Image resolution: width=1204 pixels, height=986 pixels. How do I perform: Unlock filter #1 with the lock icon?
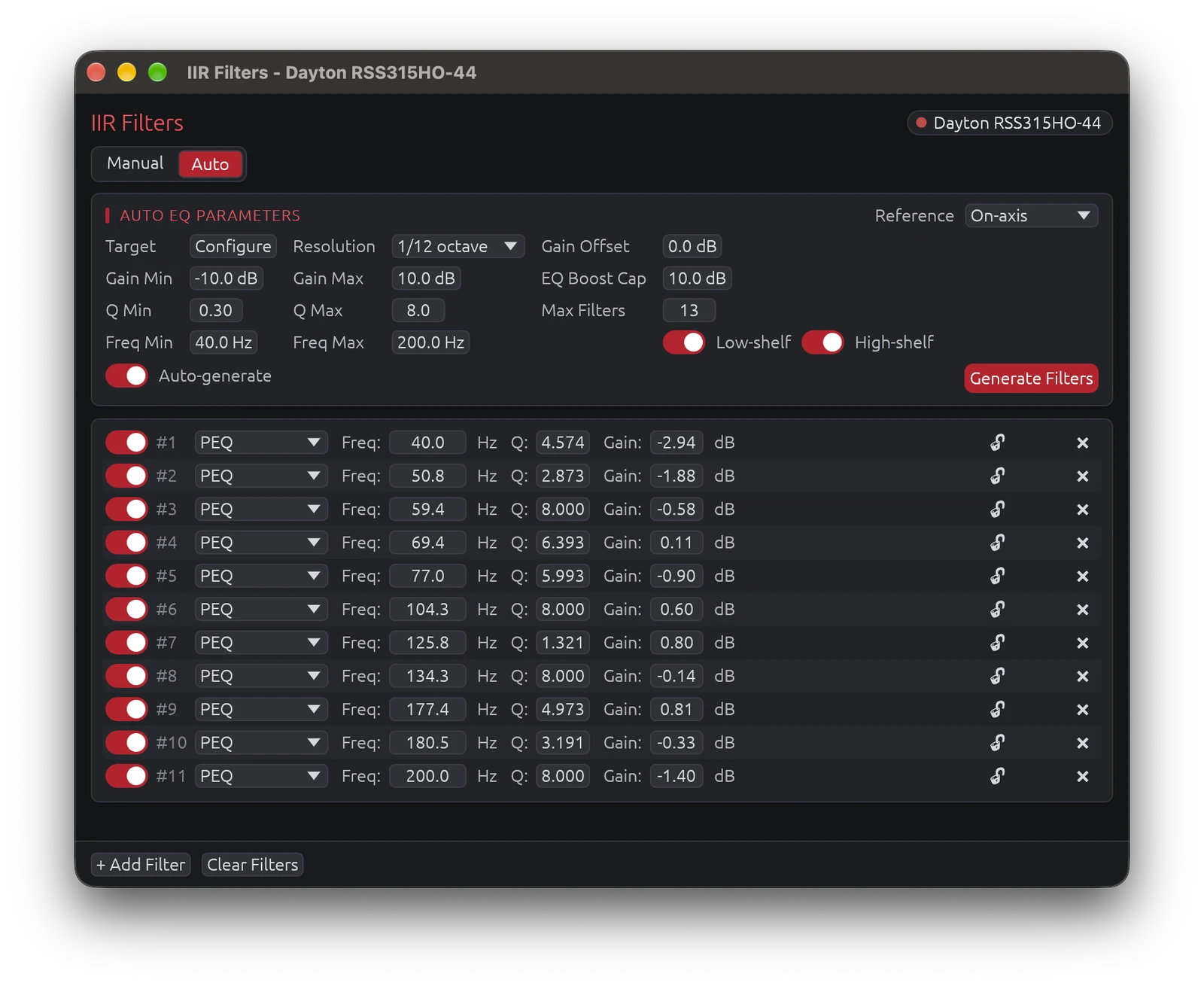coord(998,443)
